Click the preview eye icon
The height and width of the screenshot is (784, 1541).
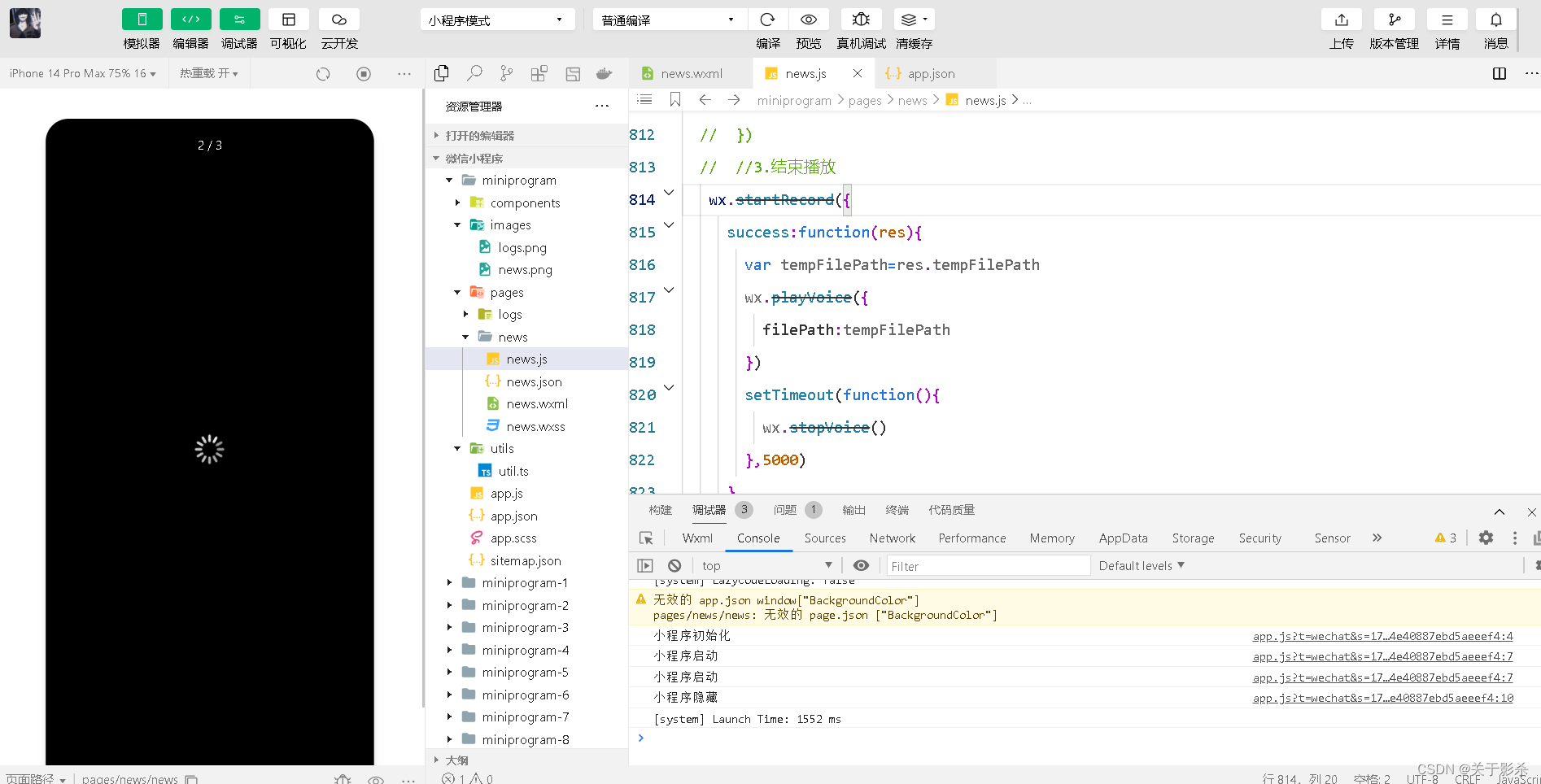(809, 20)
